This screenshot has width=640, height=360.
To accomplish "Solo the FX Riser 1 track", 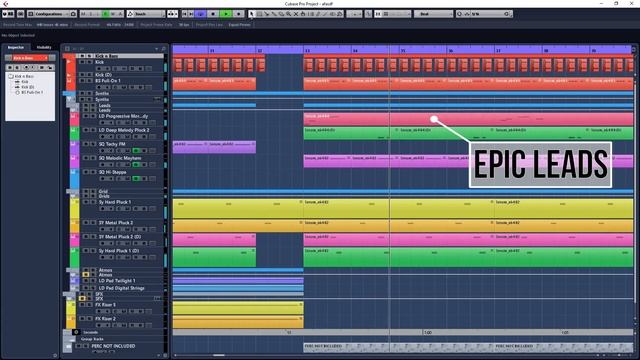I will [x=89, y=304].
